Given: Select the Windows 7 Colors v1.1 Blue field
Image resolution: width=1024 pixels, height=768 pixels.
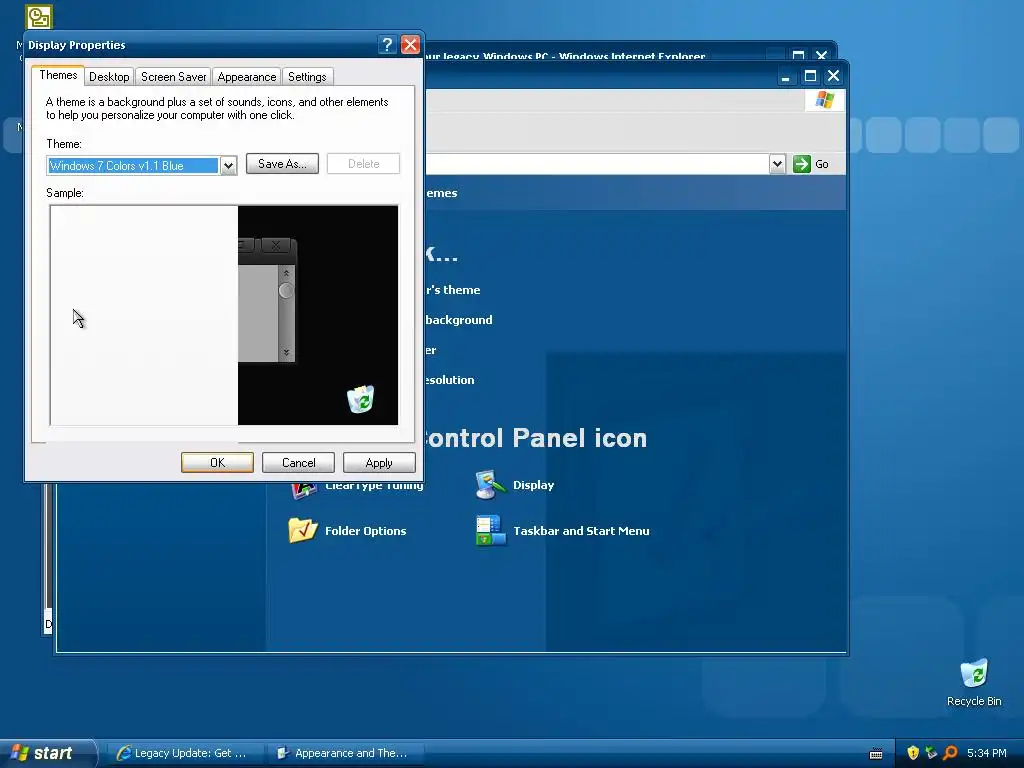Looking at the screenshot, I should (x=133, y=166).
